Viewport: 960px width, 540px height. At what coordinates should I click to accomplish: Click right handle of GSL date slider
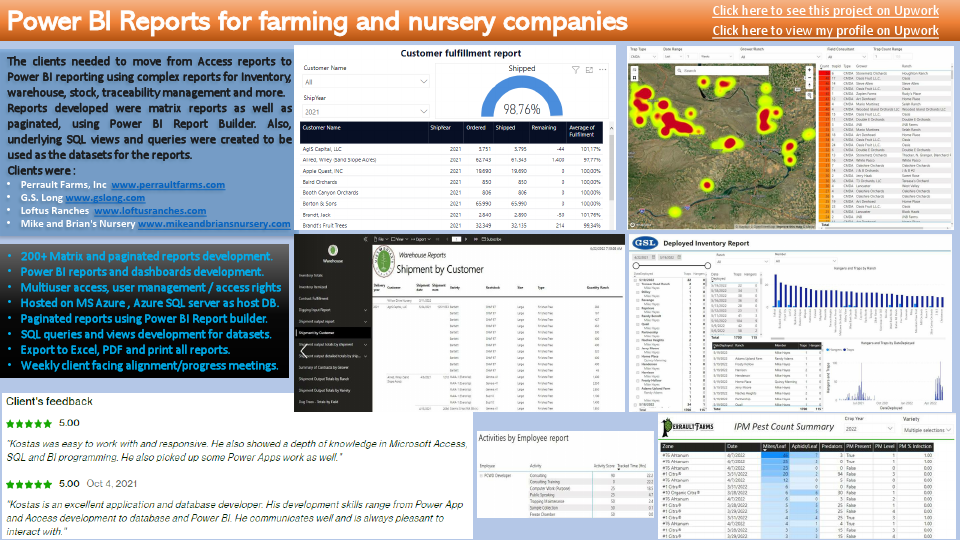tap(708, 266)
